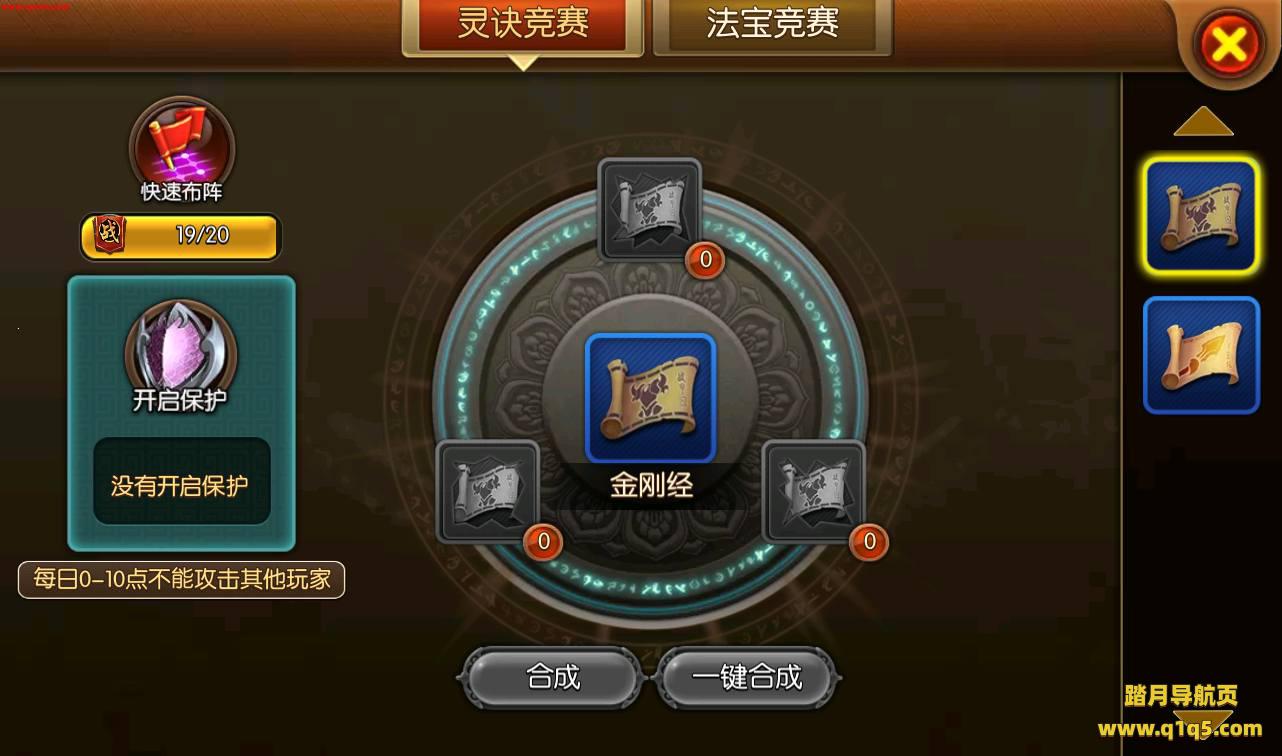The image size is (1282, 756).
Task: Click the 金刚经 name label
Action: (651, 486)
